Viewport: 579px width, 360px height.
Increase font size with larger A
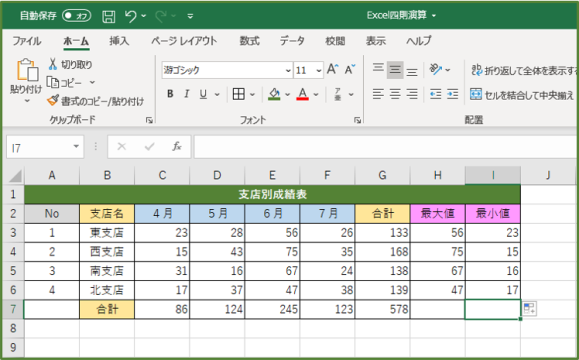click(x=332, y=69)
